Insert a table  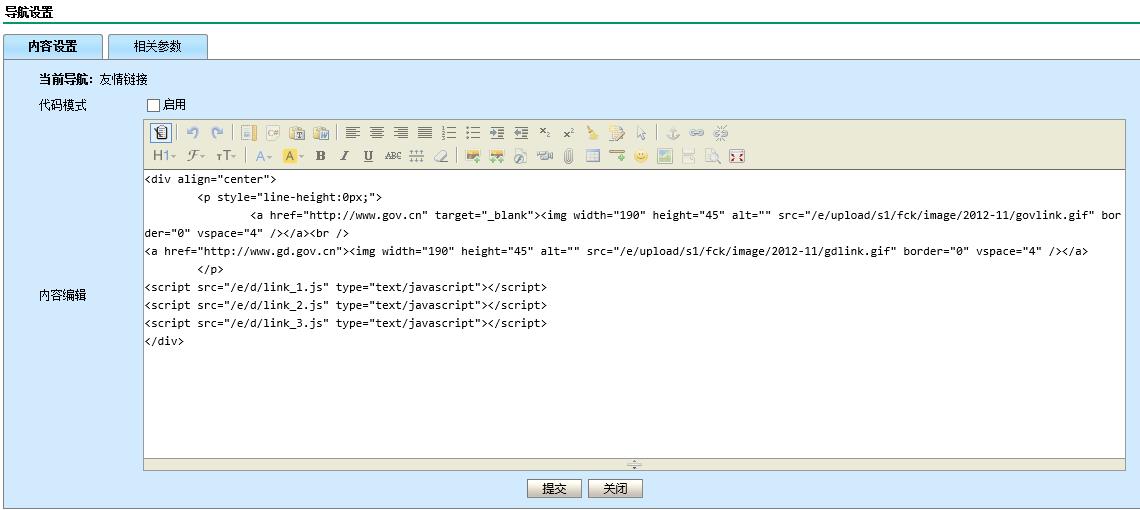point(593,156)
